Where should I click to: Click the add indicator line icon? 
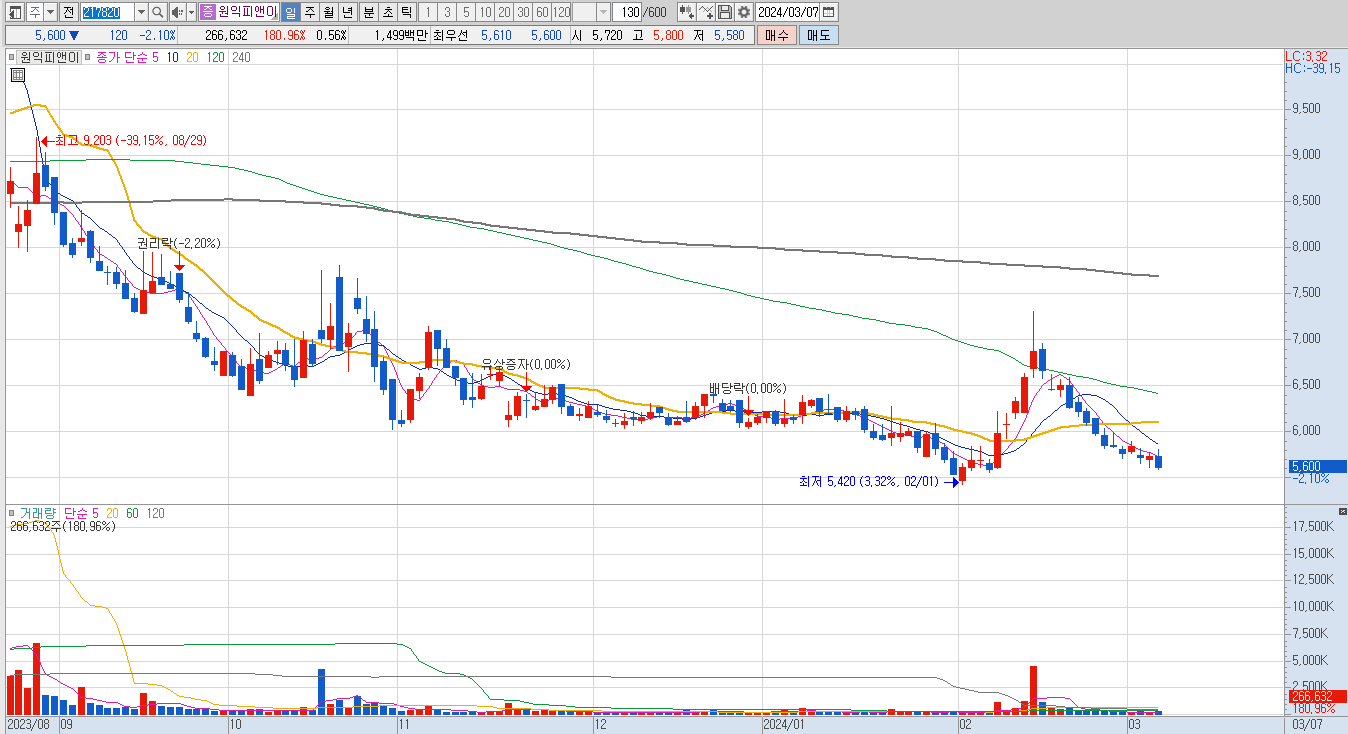point(706,12)
